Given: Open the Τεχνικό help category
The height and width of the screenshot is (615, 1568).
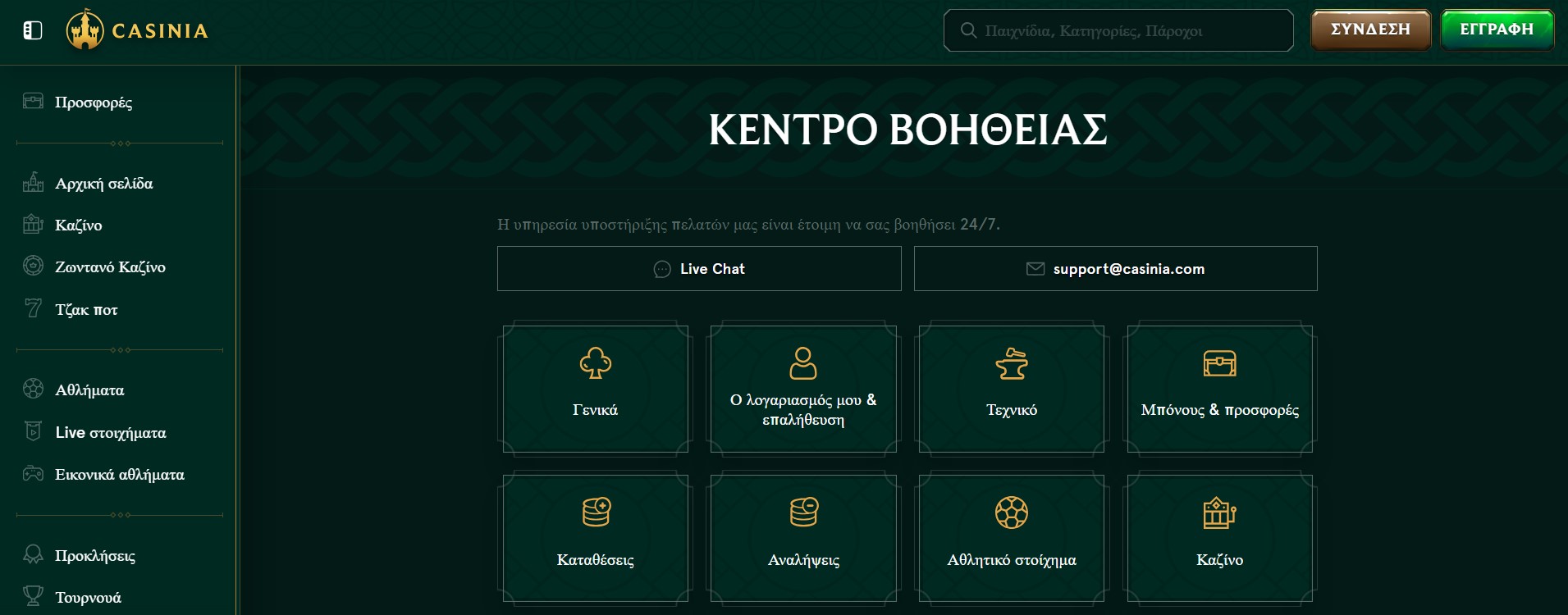Looking at the screenshot, I should pos(1012,387).
